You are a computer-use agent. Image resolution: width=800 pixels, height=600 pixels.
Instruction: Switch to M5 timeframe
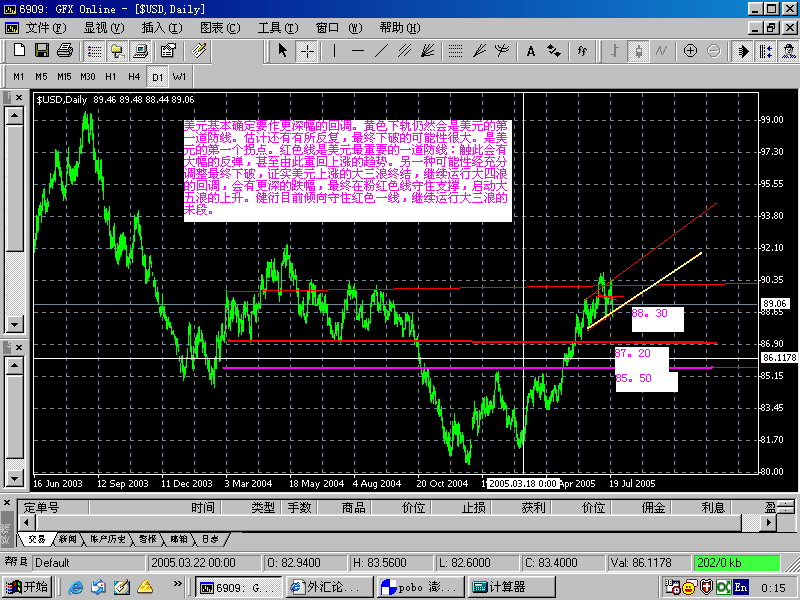(41, 77)
